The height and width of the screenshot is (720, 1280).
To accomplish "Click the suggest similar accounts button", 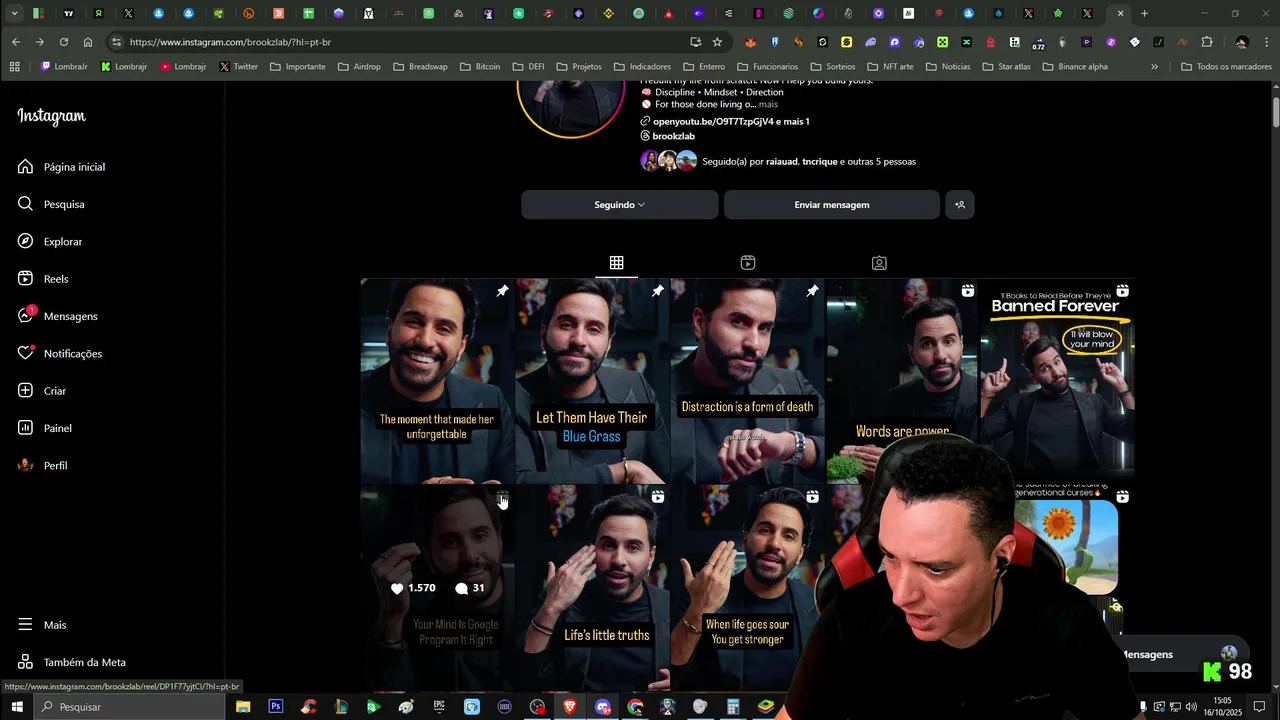I will point(960,205).
